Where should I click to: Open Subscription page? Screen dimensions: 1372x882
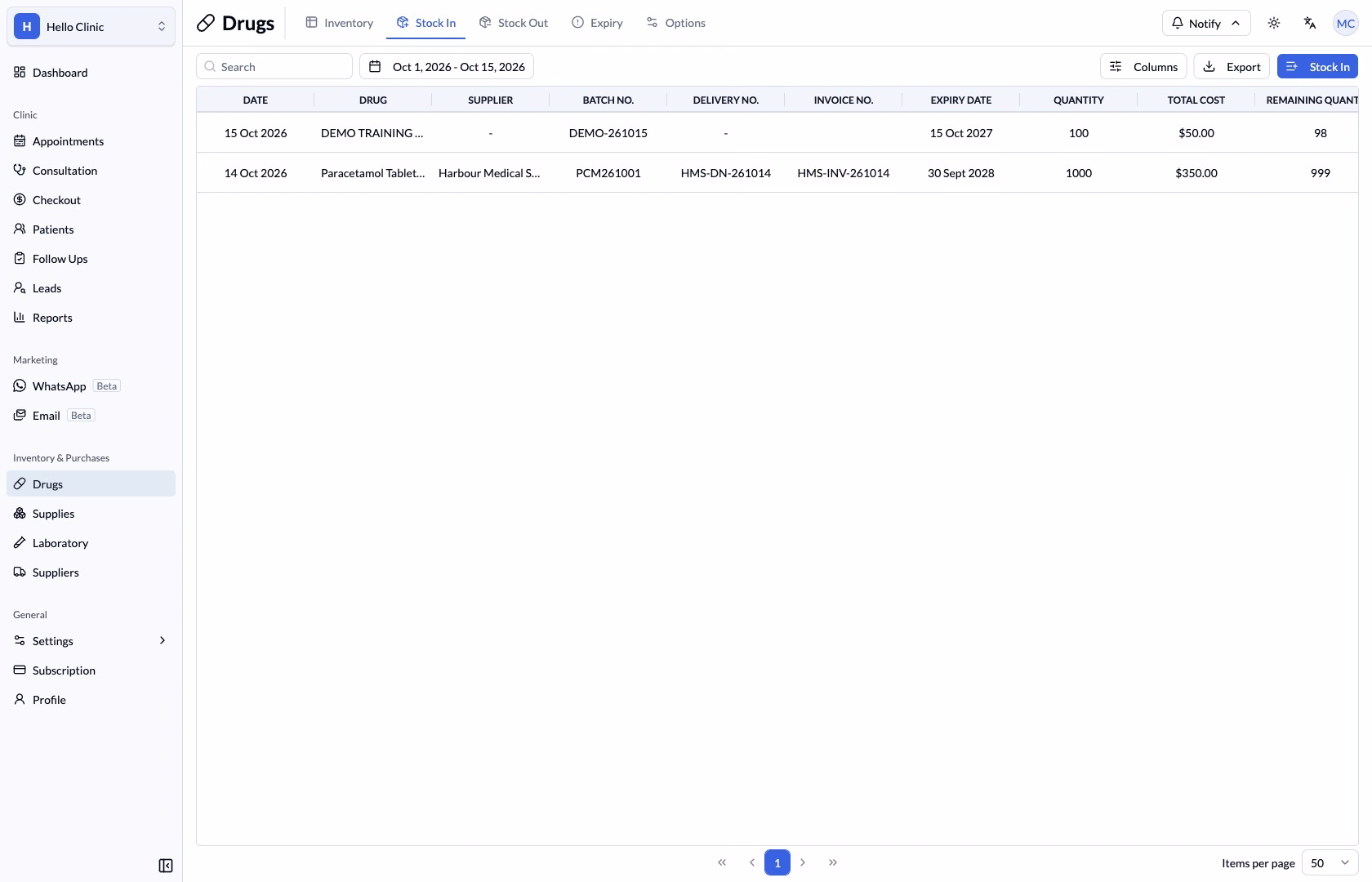click(91, 670)
